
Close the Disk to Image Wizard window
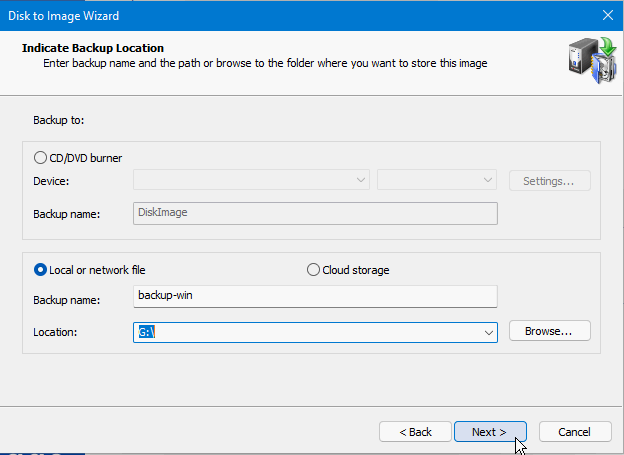point(608,16)
